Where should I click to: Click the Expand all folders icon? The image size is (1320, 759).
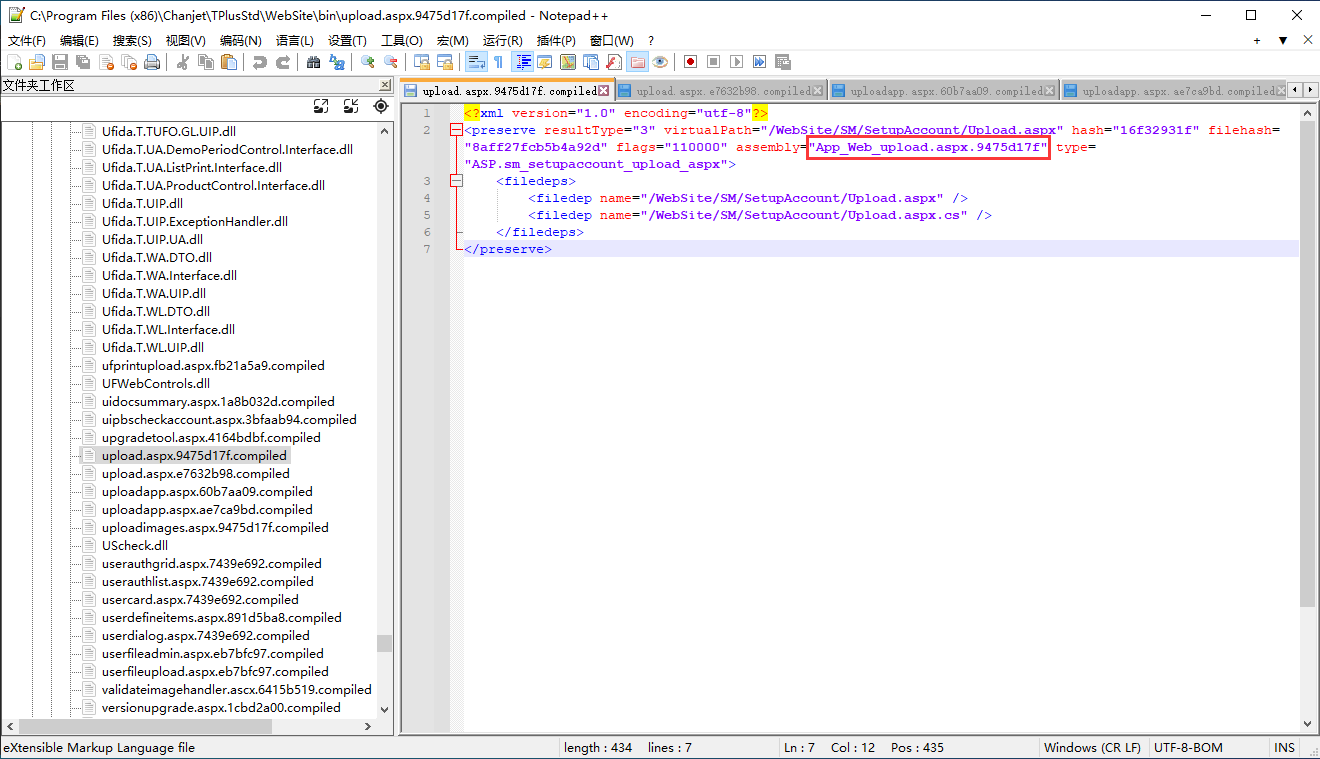click(321, 106)
